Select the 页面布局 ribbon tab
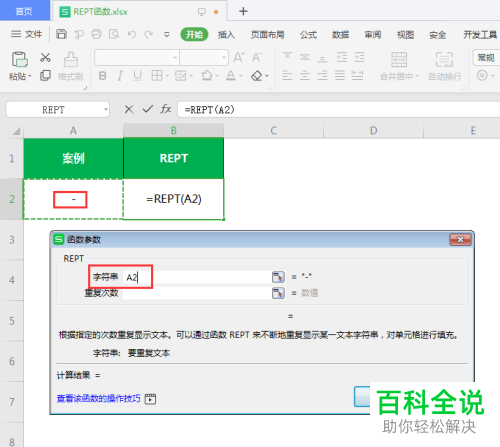The width and height of the screenshot is (500, 447). pyautogui.click(x=267, y=34)
